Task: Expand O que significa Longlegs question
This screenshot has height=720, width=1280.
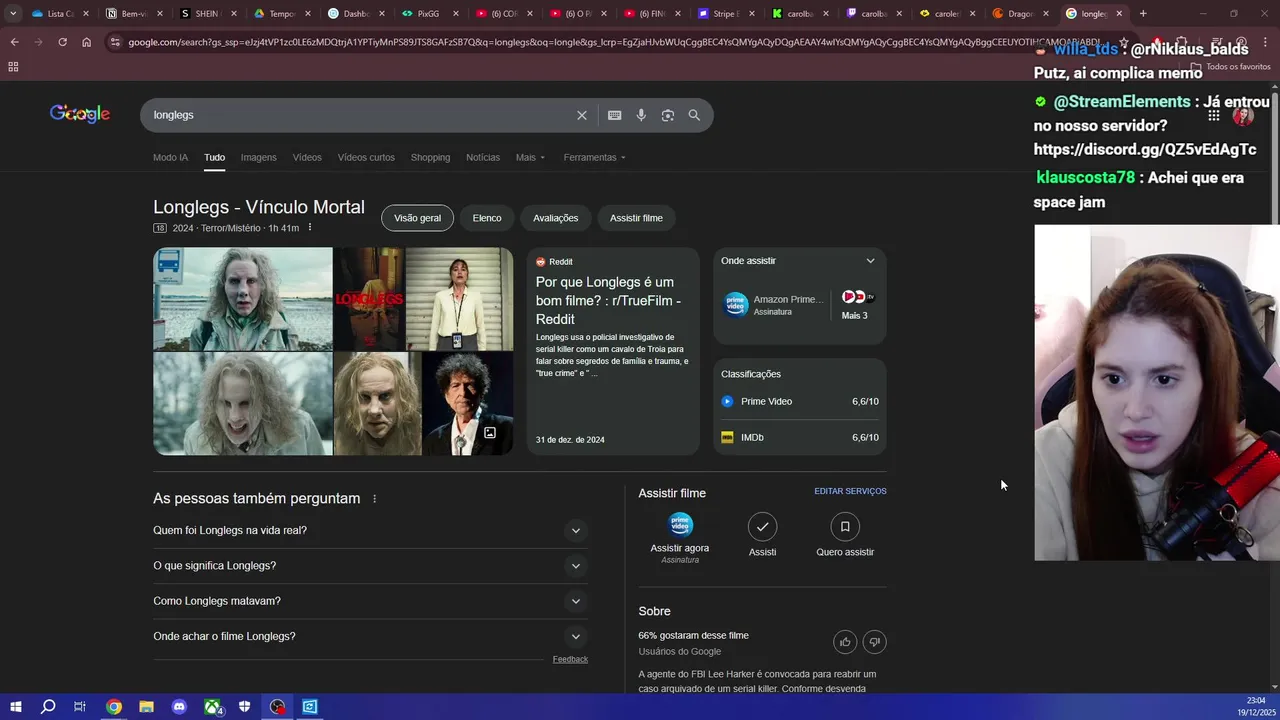Action: [x=369, y=566]
